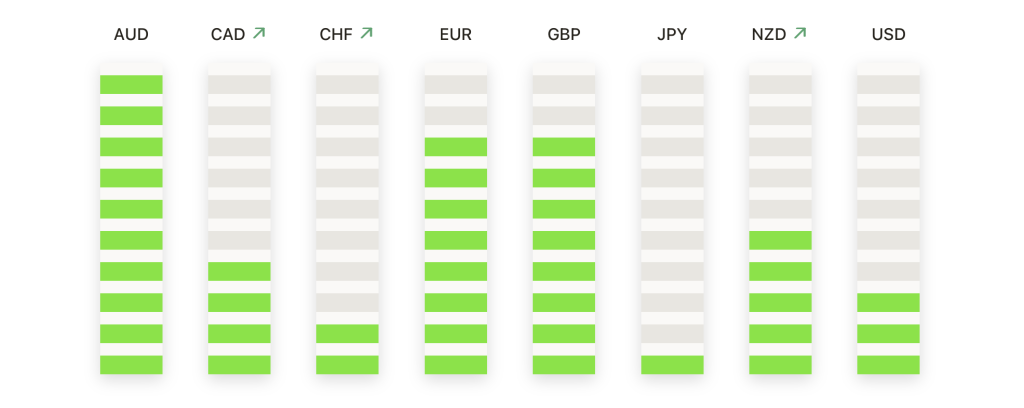
Task: Click the green up arrow beside CAD
Action: pyautogui.click(x=259, y=33)
